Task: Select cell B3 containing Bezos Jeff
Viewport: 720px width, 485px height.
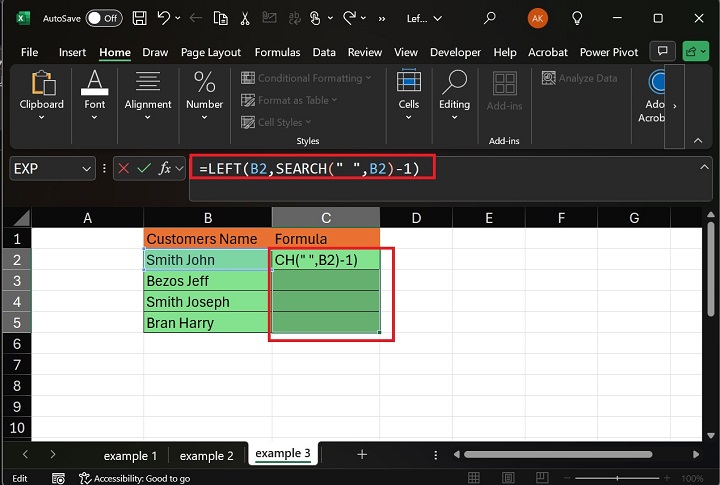Action: [207, 281]
